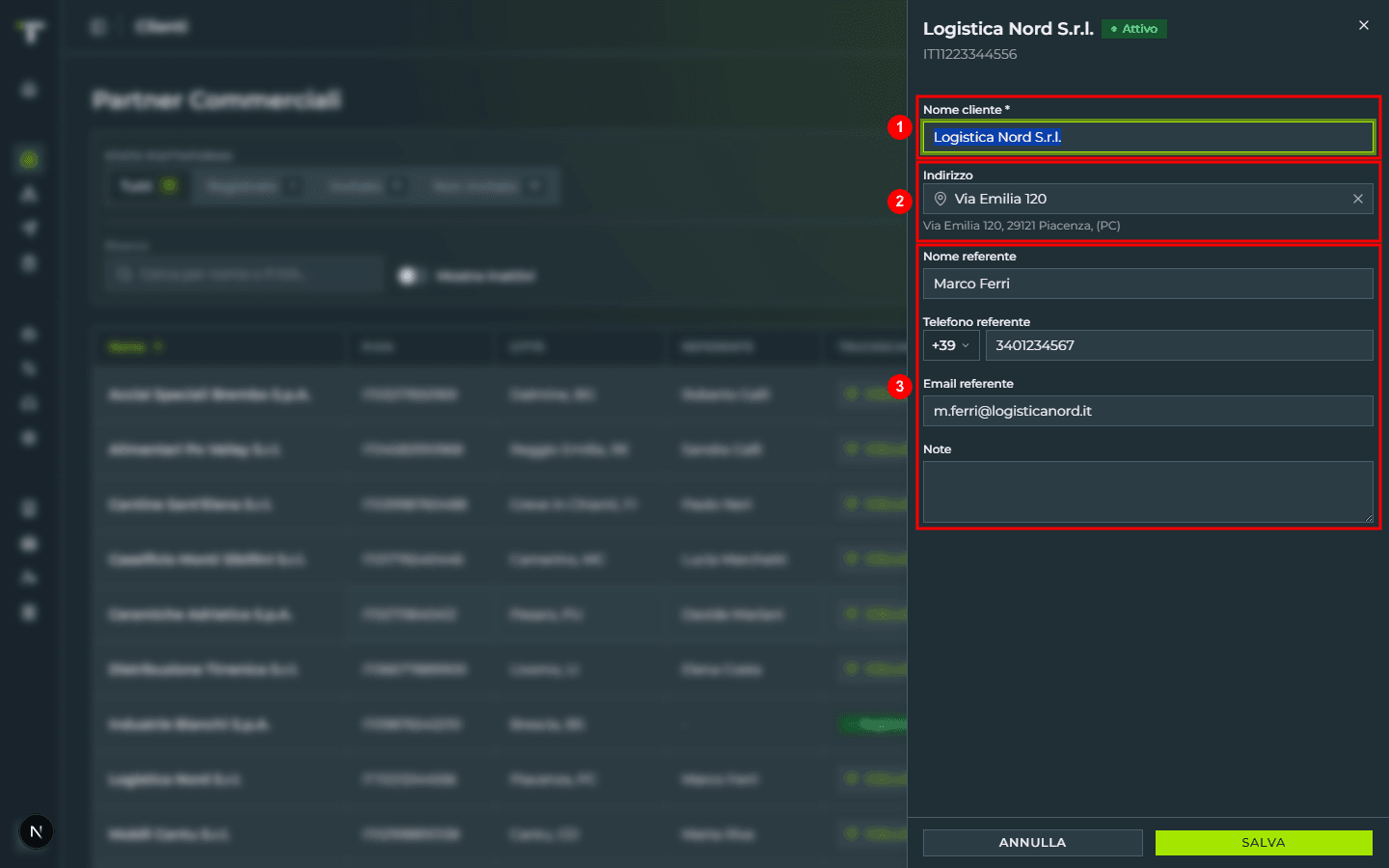Click the ANNULLA button
The height and width of the screenshot is (868, 1389).
pyautogui.click(x=1032, y=842)
